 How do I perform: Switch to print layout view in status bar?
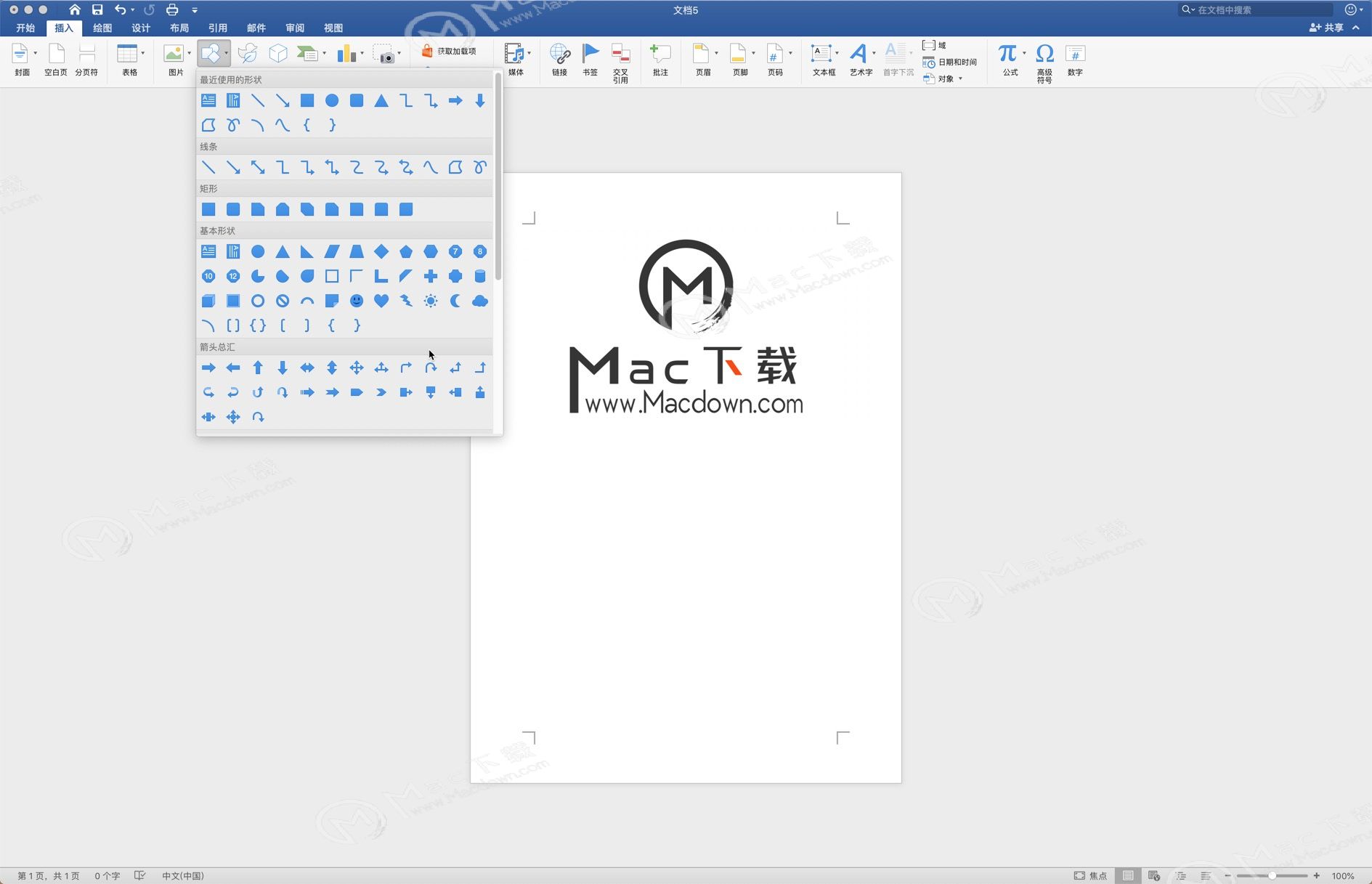[1128, 875]
